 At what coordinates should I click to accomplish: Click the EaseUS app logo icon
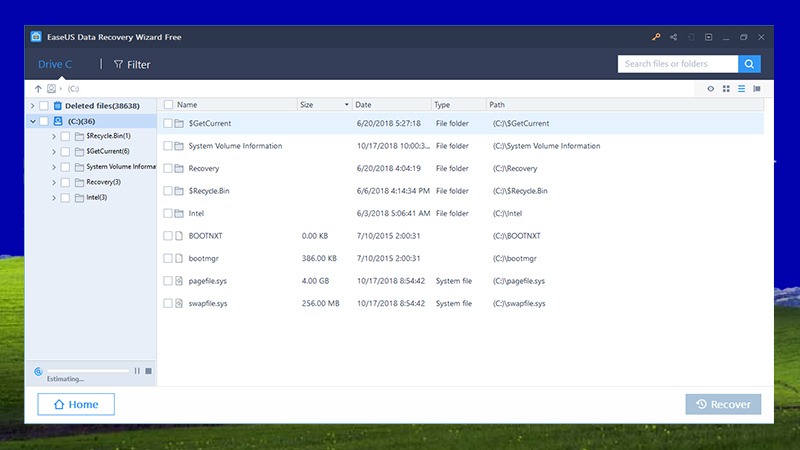(x=36, y=37)
